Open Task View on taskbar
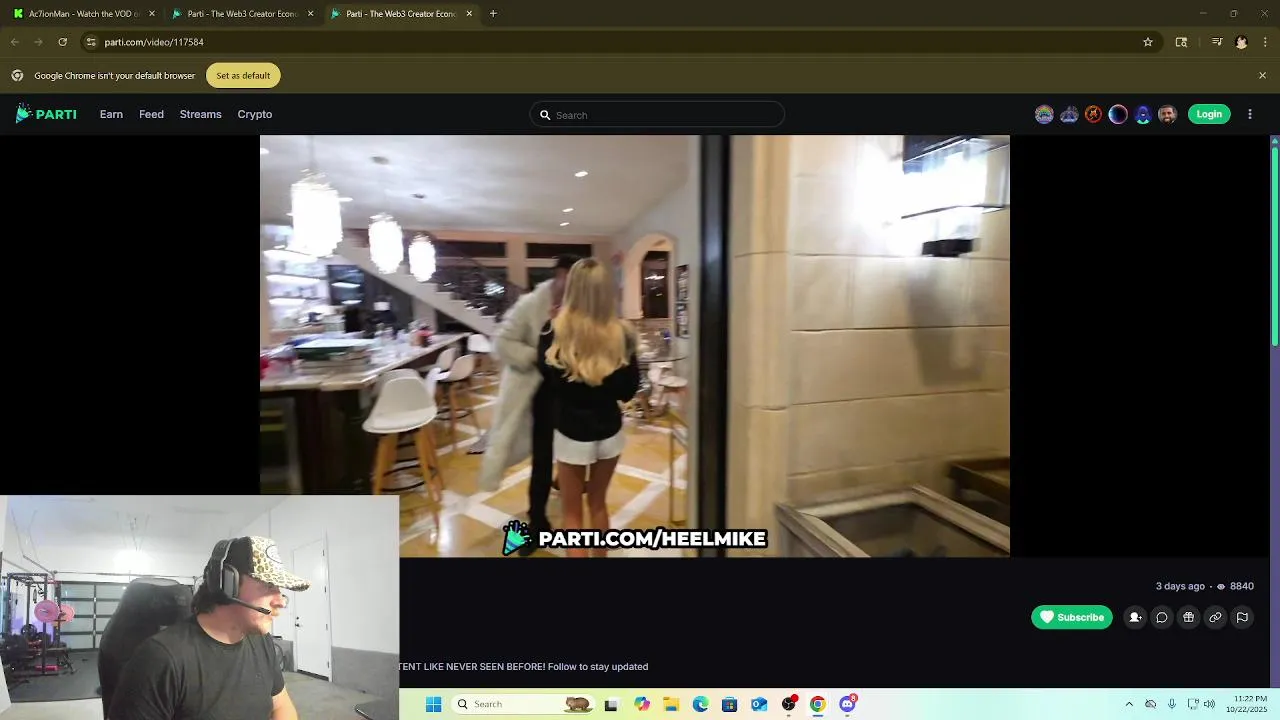 point(611,704)
